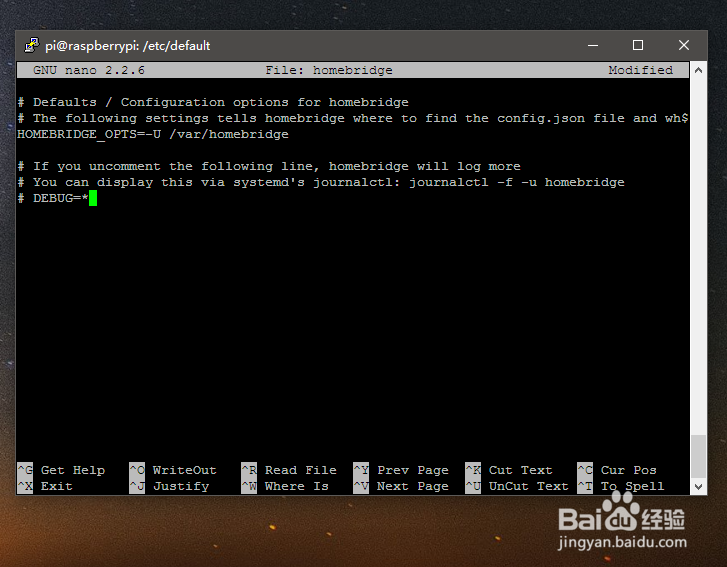Click '^Y Prev Page' shortcut
727x567 pixels.
[401, 470]
